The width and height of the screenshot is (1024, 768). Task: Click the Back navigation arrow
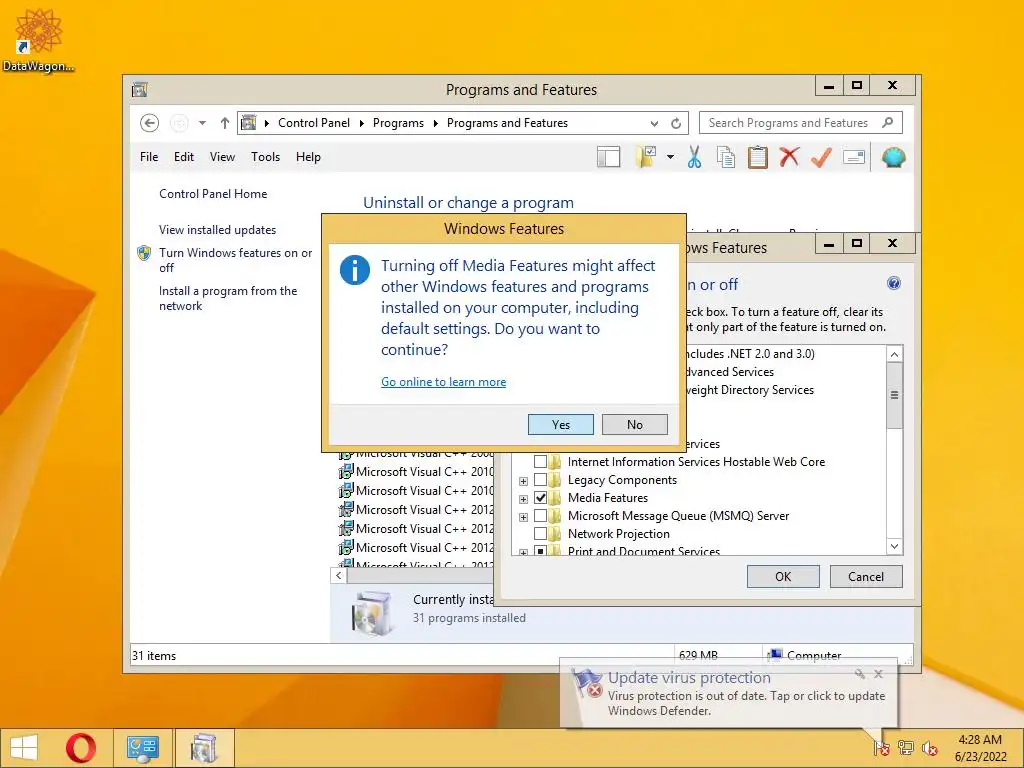[x=150, y=123]
